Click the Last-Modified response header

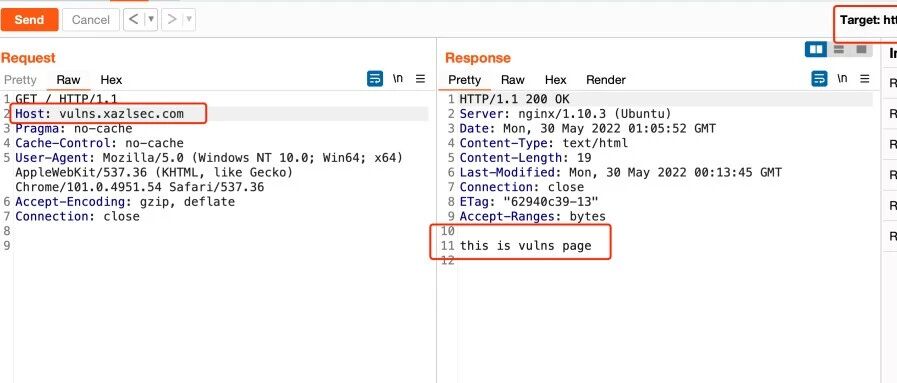coord(621,172)
